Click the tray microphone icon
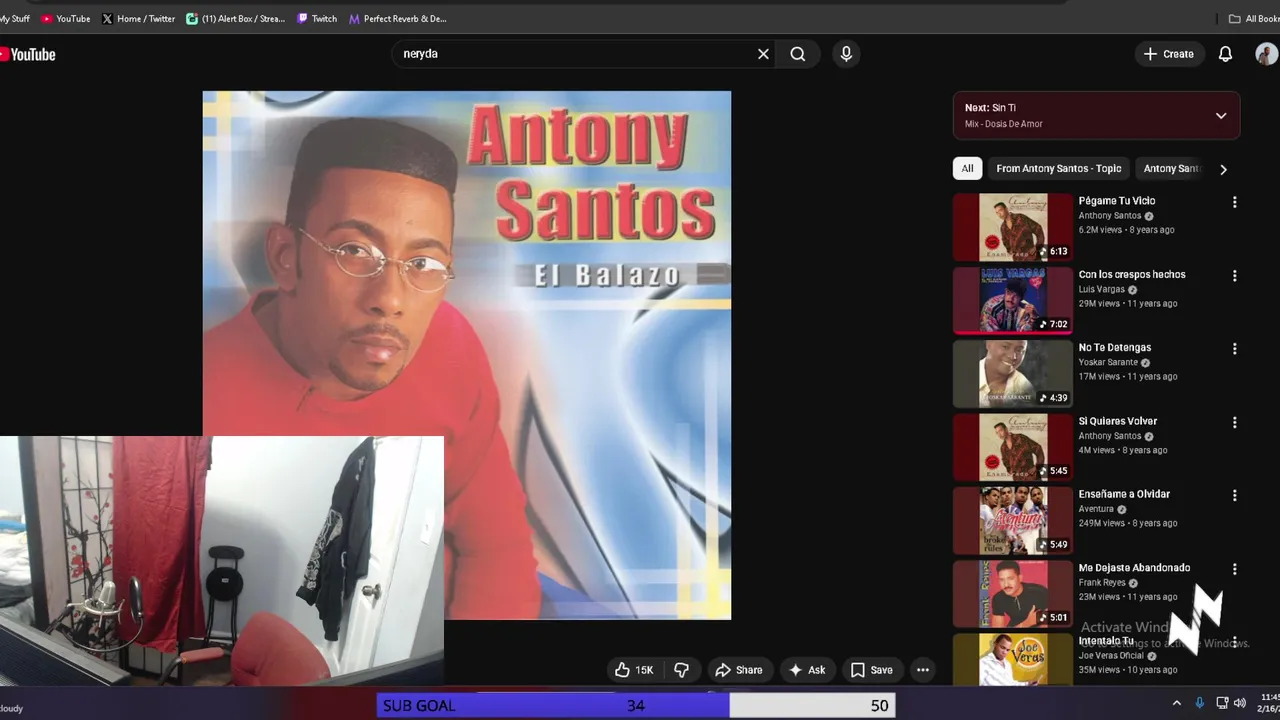The image size is (1280, 720). [1200, 703]
